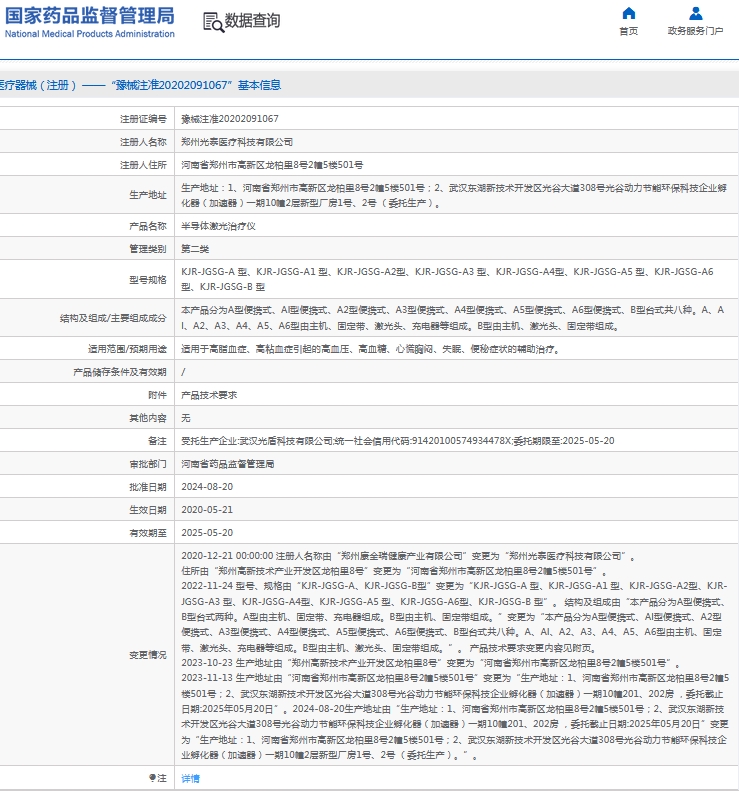Click intended use text 适用于高脂血症

click(371, 349)
